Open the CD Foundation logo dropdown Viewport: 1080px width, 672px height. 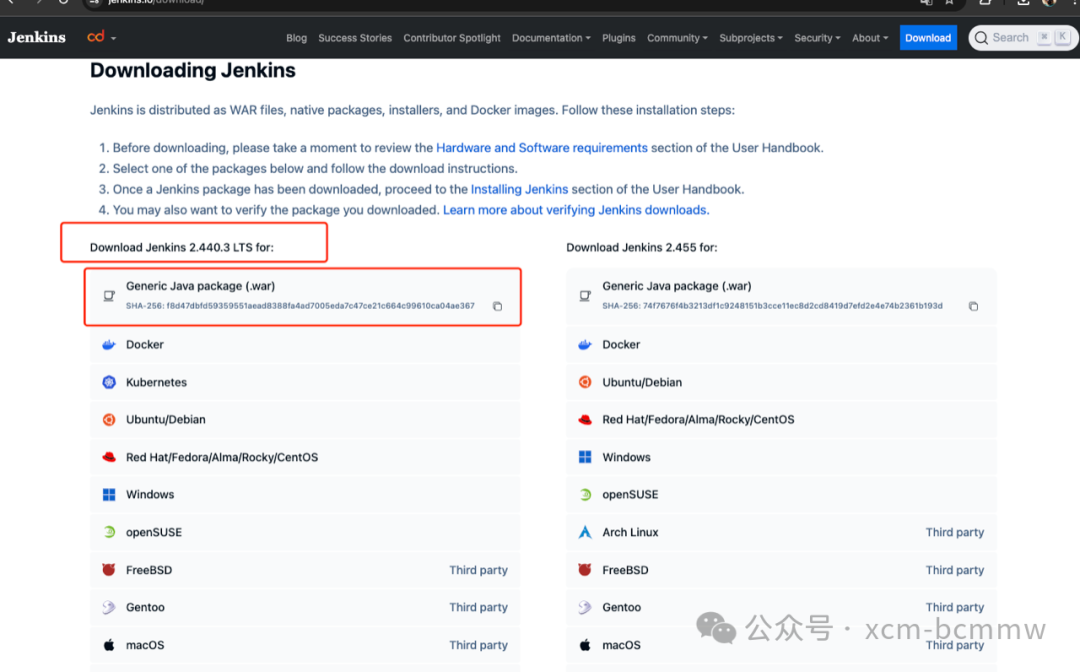coord(101,37)
